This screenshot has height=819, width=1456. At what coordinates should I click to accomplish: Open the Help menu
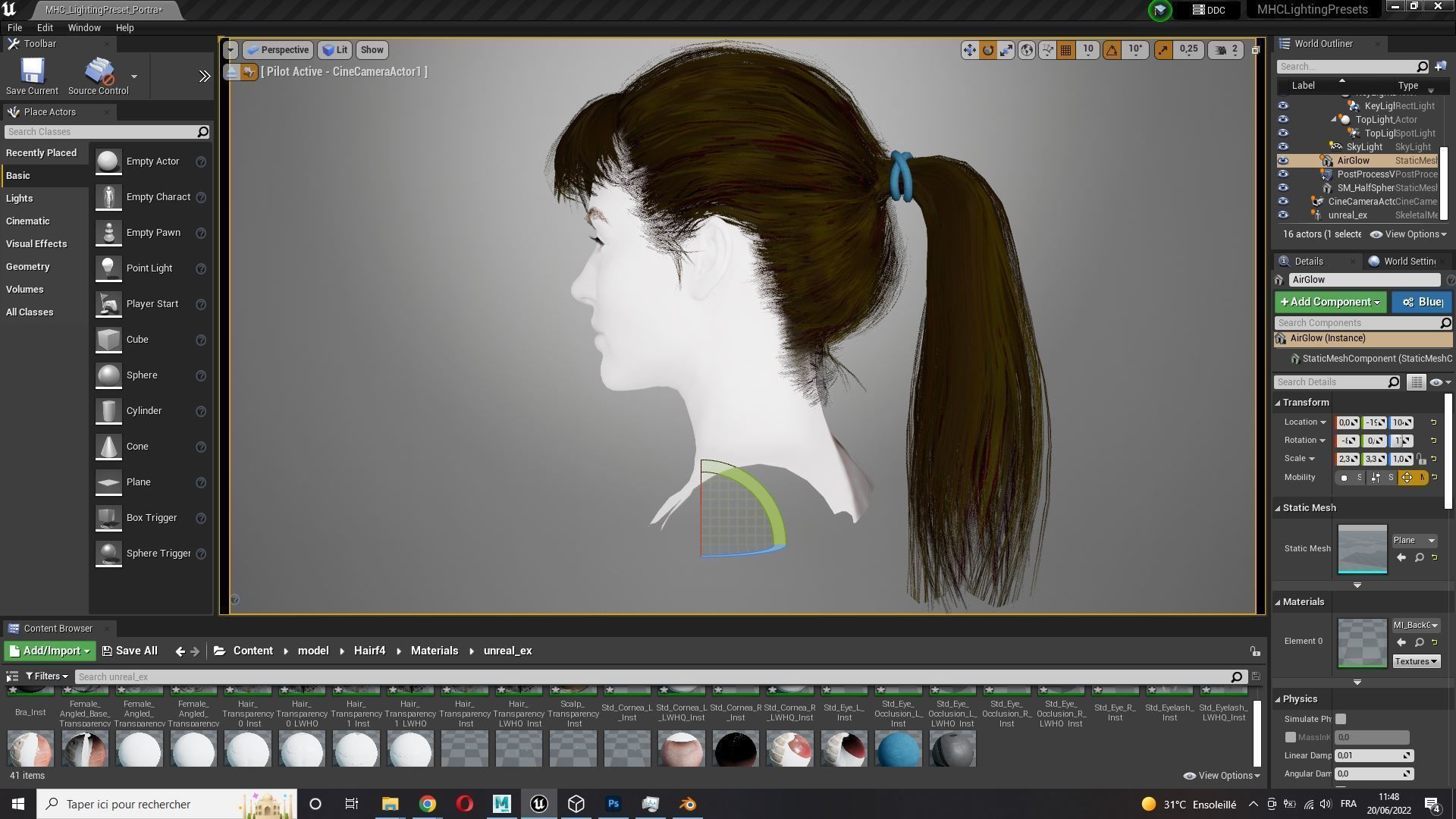click(x=124, y=28)
